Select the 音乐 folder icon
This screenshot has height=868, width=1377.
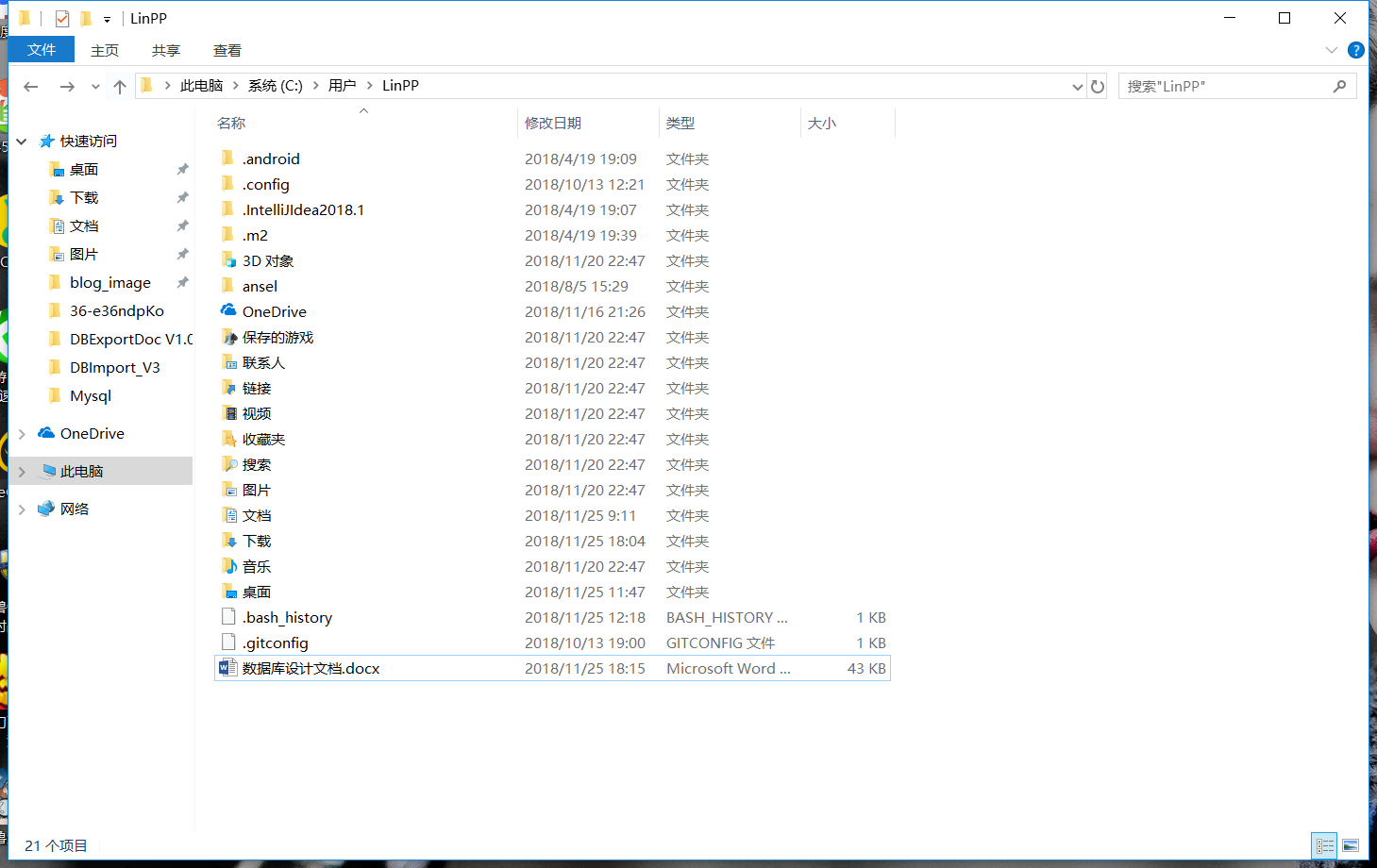click(x=228, y=565)
